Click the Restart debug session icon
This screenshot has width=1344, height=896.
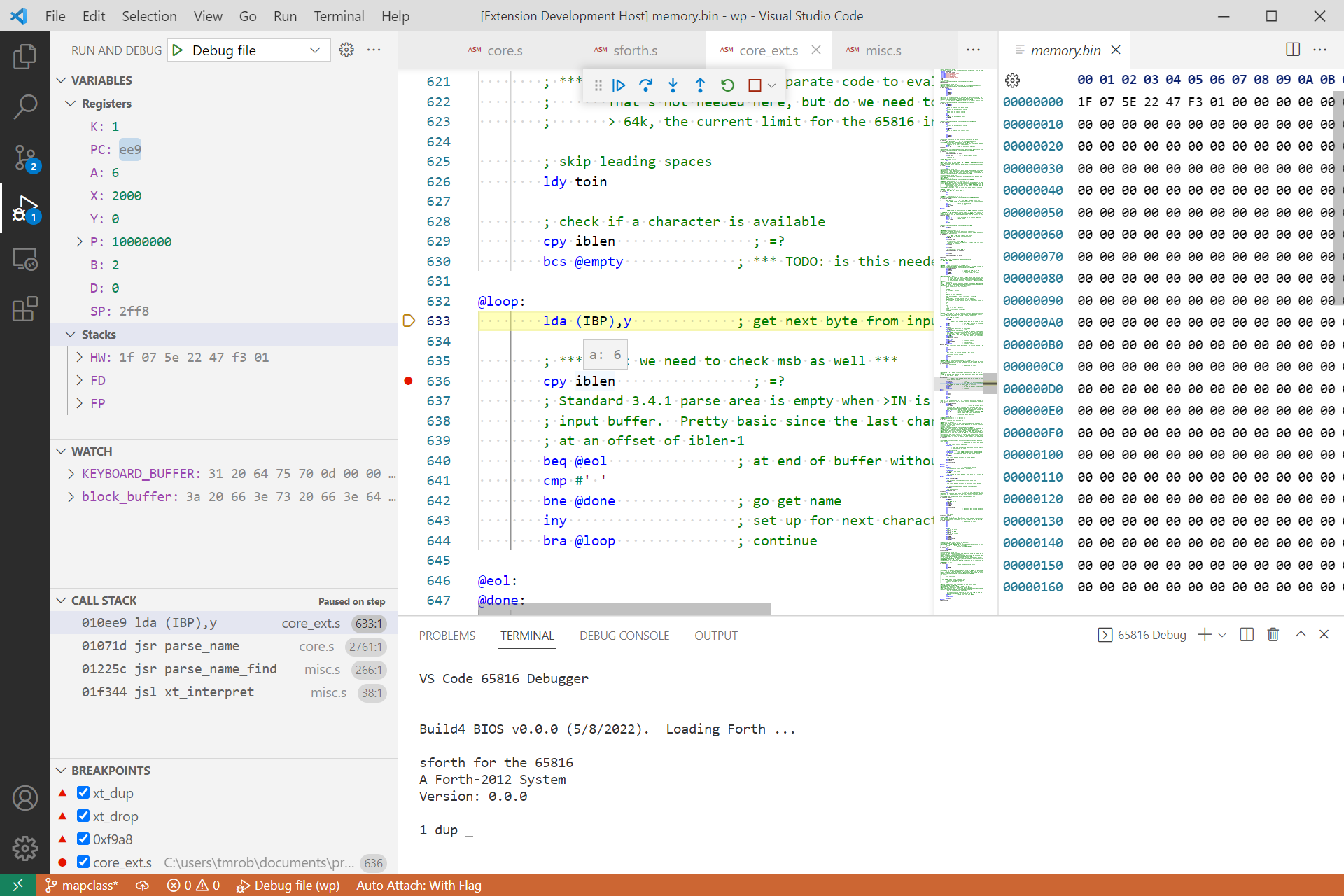(727, 85)
